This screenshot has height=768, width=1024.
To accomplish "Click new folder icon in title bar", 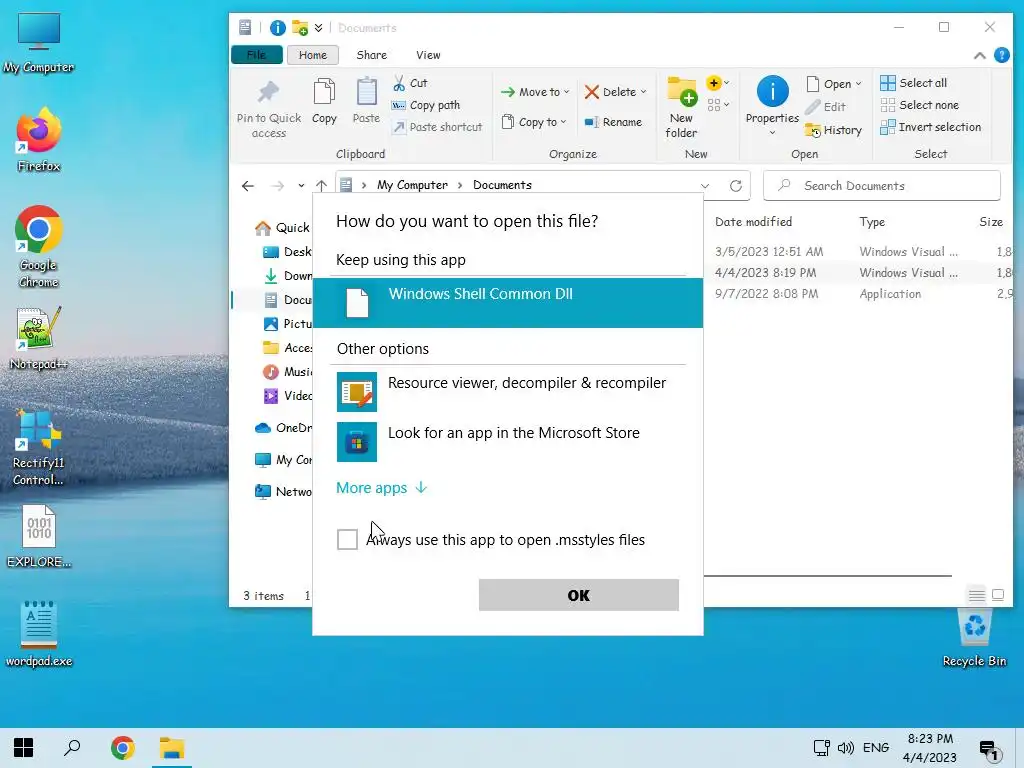I will 300,27.
